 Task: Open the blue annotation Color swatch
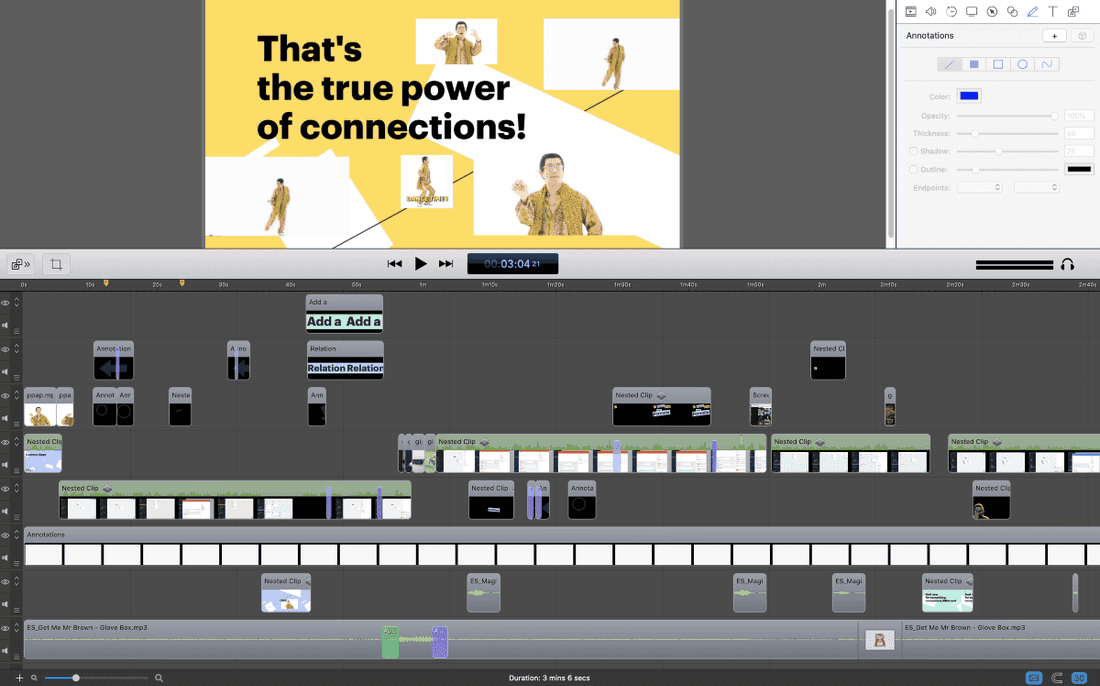pos(969,95)
